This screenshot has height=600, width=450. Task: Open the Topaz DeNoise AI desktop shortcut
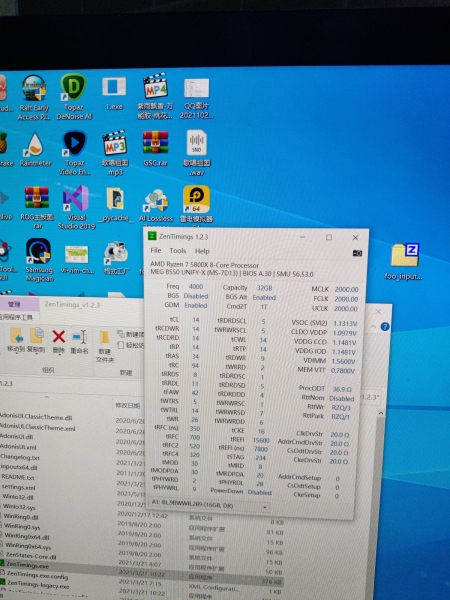click(73, 97)
